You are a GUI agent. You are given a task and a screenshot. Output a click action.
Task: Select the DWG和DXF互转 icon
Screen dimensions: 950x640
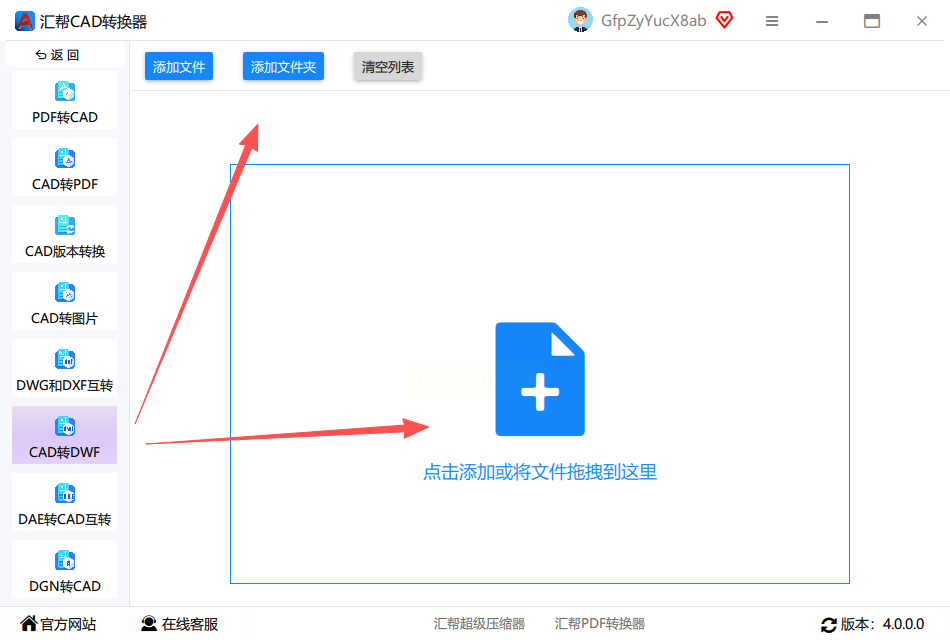[x=65, y=359]
